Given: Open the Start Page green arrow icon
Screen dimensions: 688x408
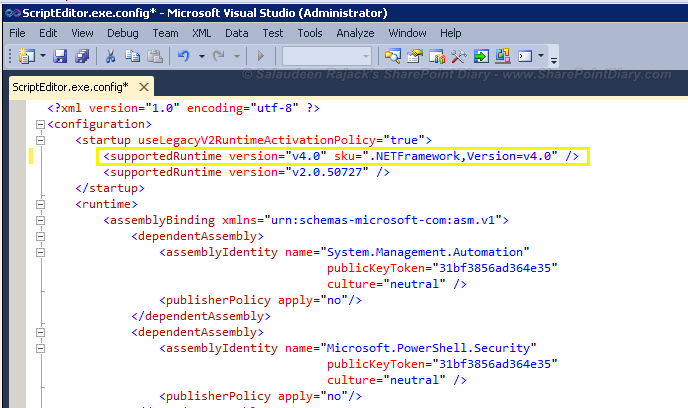Looking at the screenshot, I should click(481, 56).
